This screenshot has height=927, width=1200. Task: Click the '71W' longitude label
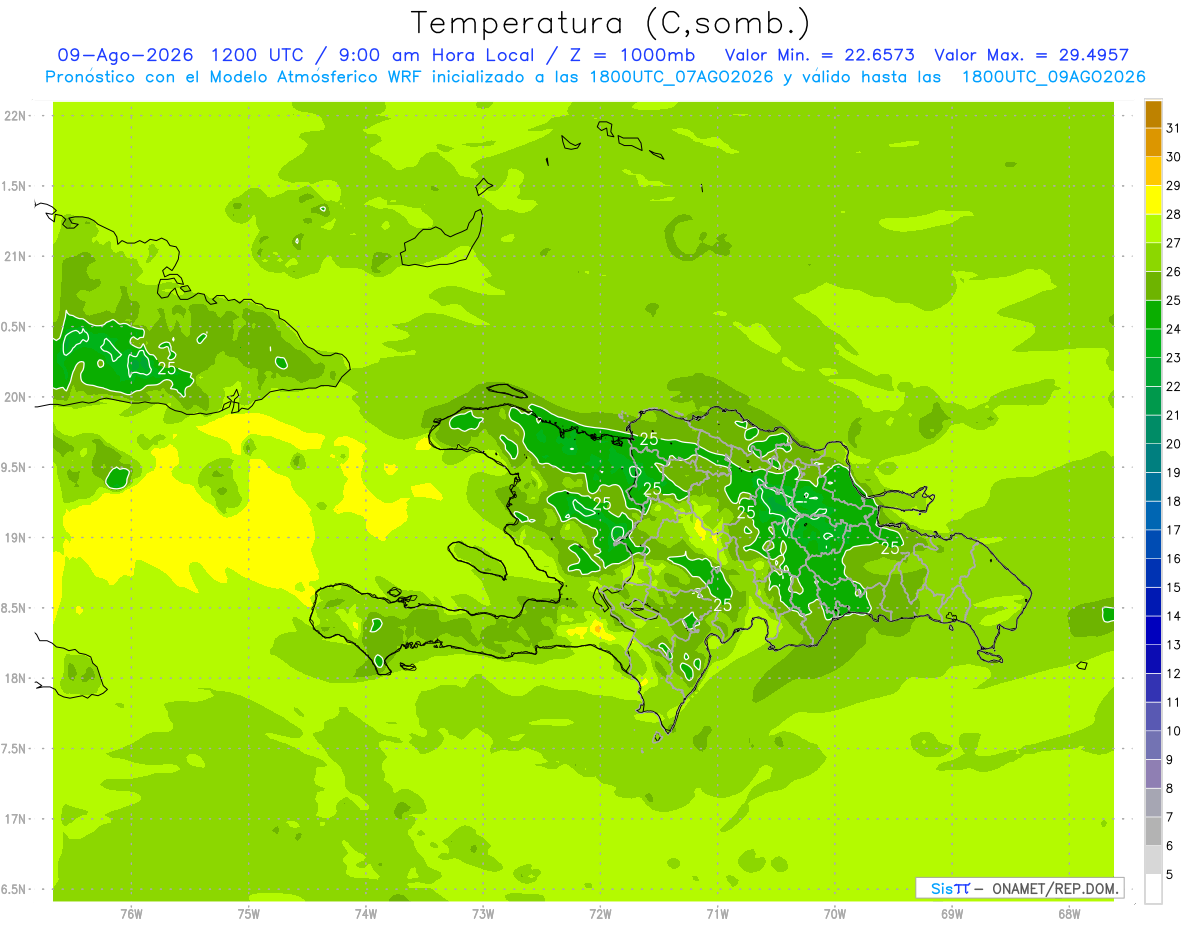[717, 913]
